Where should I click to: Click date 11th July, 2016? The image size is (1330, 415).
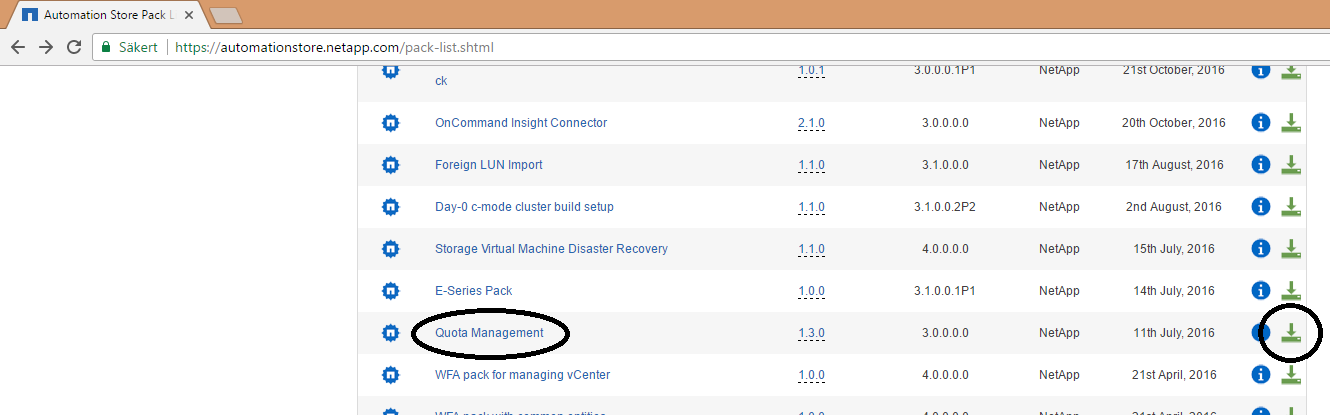(1173, 333)
